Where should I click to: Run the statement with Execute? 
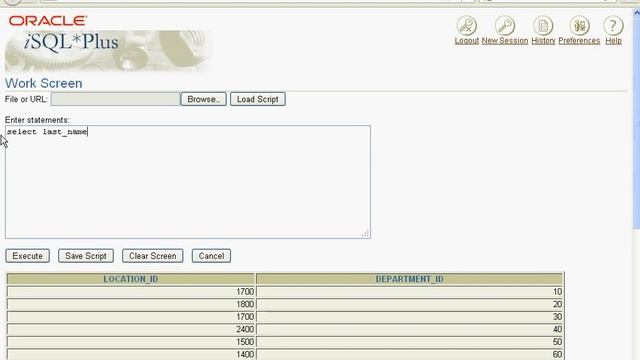(27, 256)
